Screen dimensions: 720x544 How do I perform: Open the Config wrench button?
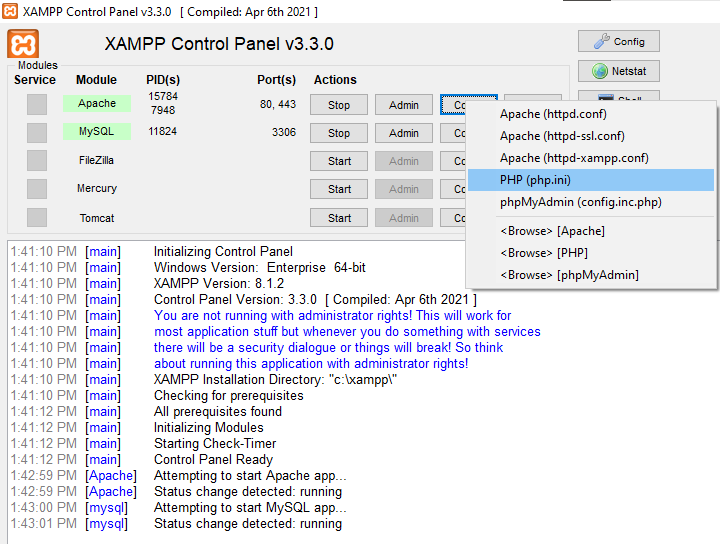(618, 42)
